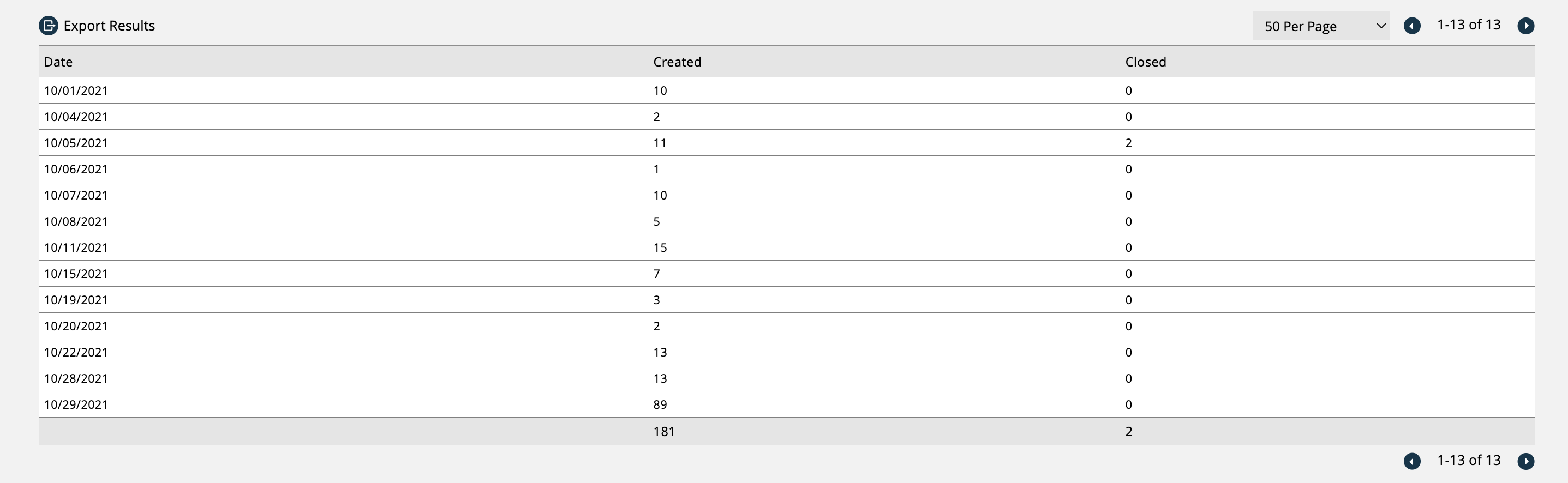1568x483 pixels.
Task: Click the previous page arrow at top
Action: coord(1413,26)
